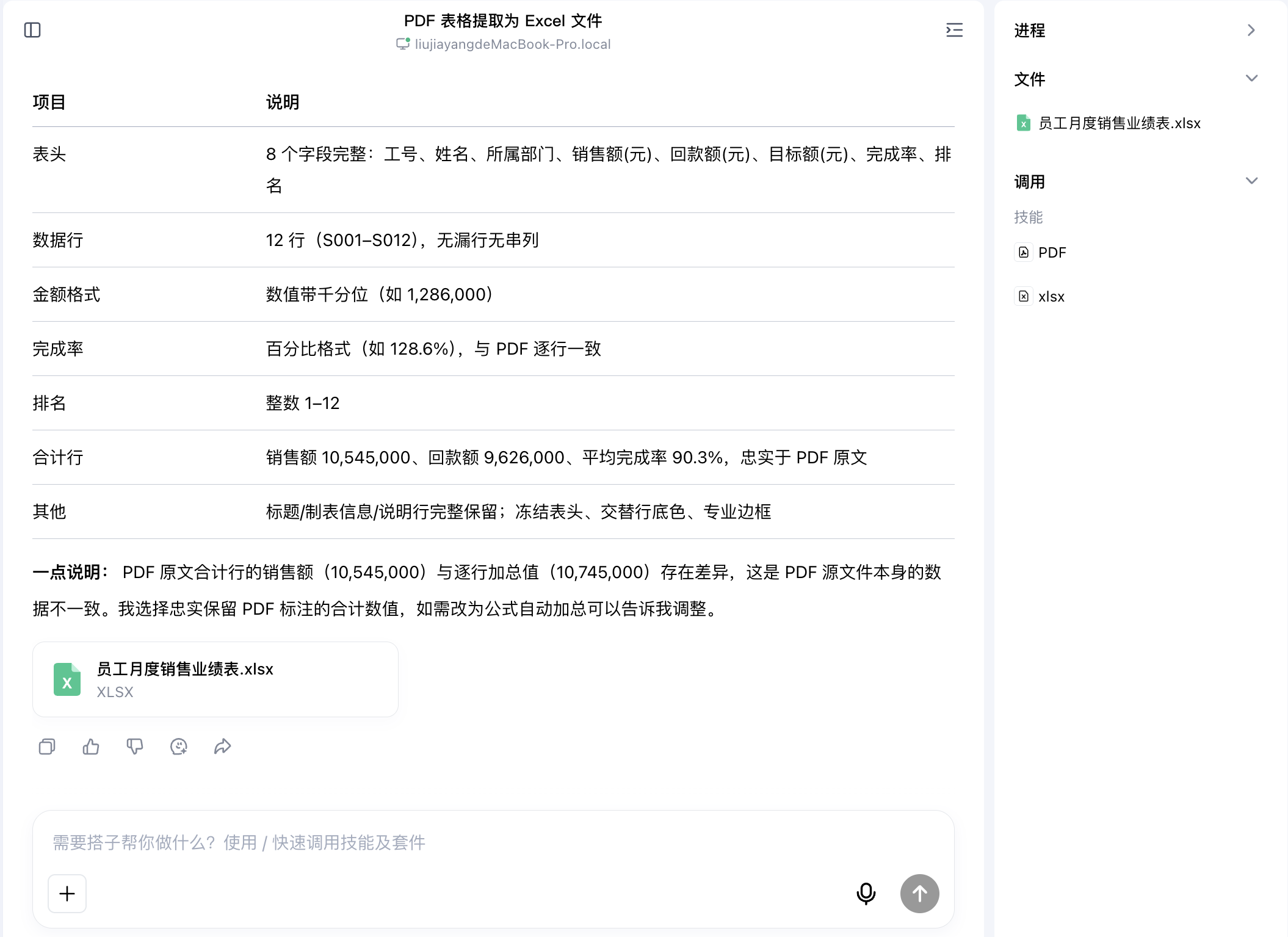Click the 完成率 row label
Image resolution: width=1288 pixels, height=937 pixels.
coord(58,349)
